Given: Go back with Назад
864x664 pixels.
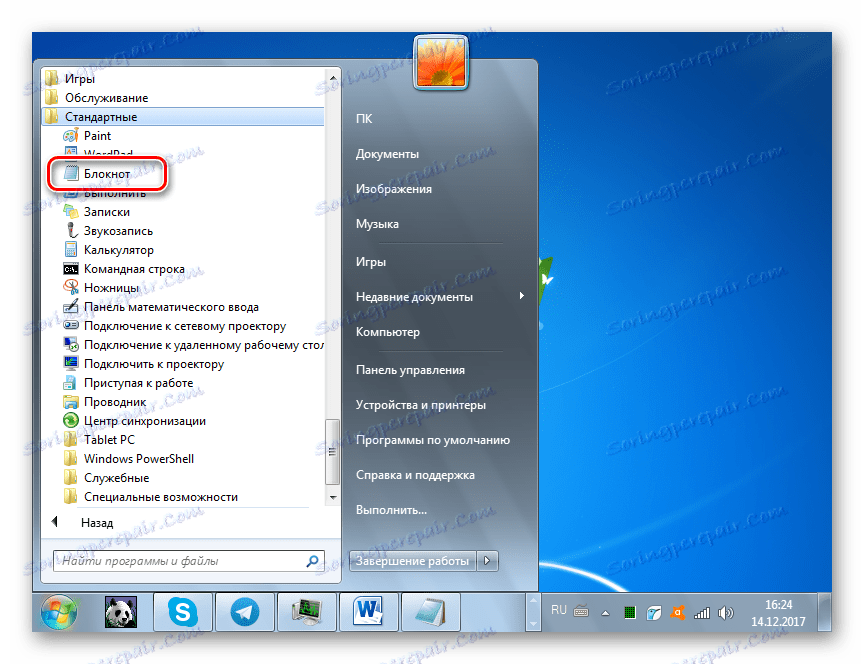Looking at the screenshot, I should 83,522.
